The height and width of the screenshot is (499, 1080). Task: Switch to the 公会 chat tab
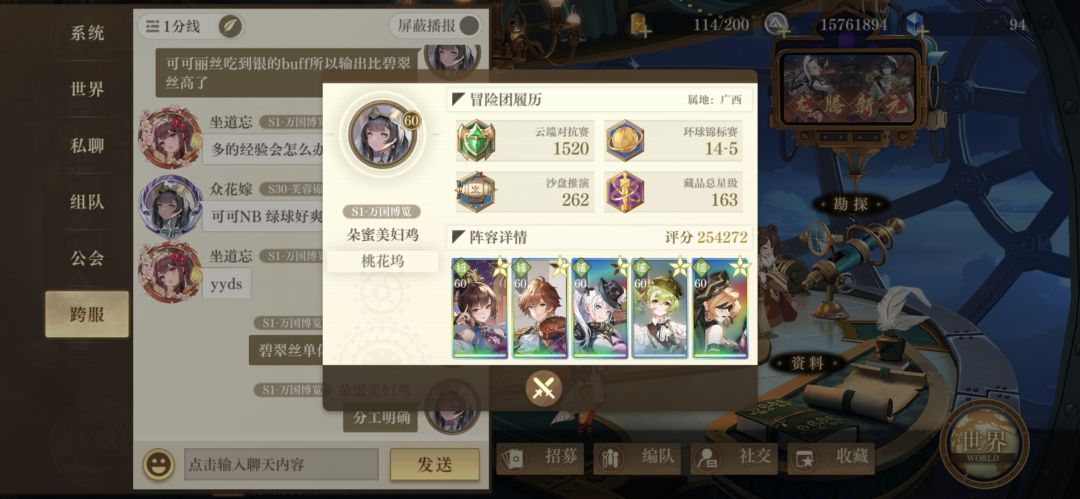tap(87, 258)
